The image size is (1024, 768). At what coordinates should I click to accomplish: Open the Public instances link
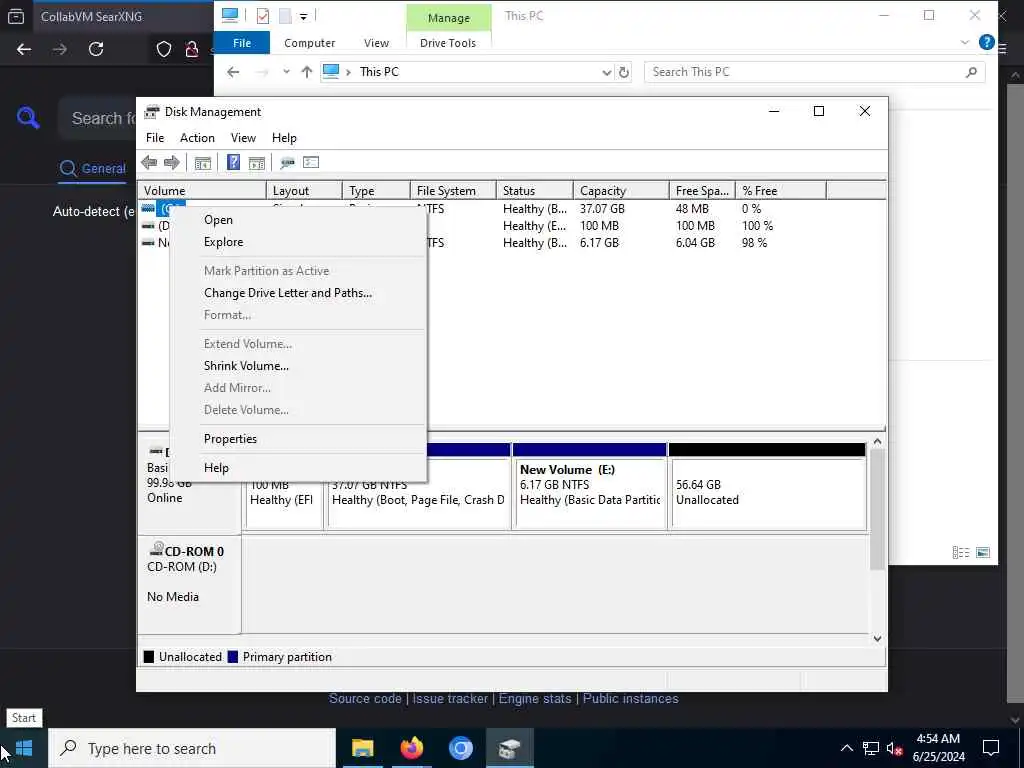[630, 699]
